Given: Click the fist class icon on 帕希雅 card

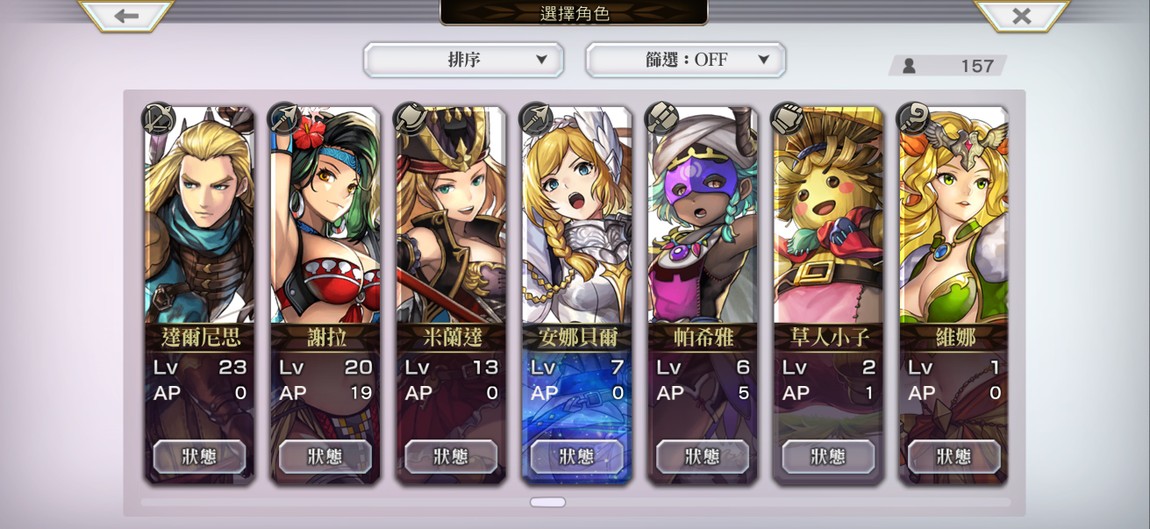Looking at the screenshot, I should (x=661, y=118).
